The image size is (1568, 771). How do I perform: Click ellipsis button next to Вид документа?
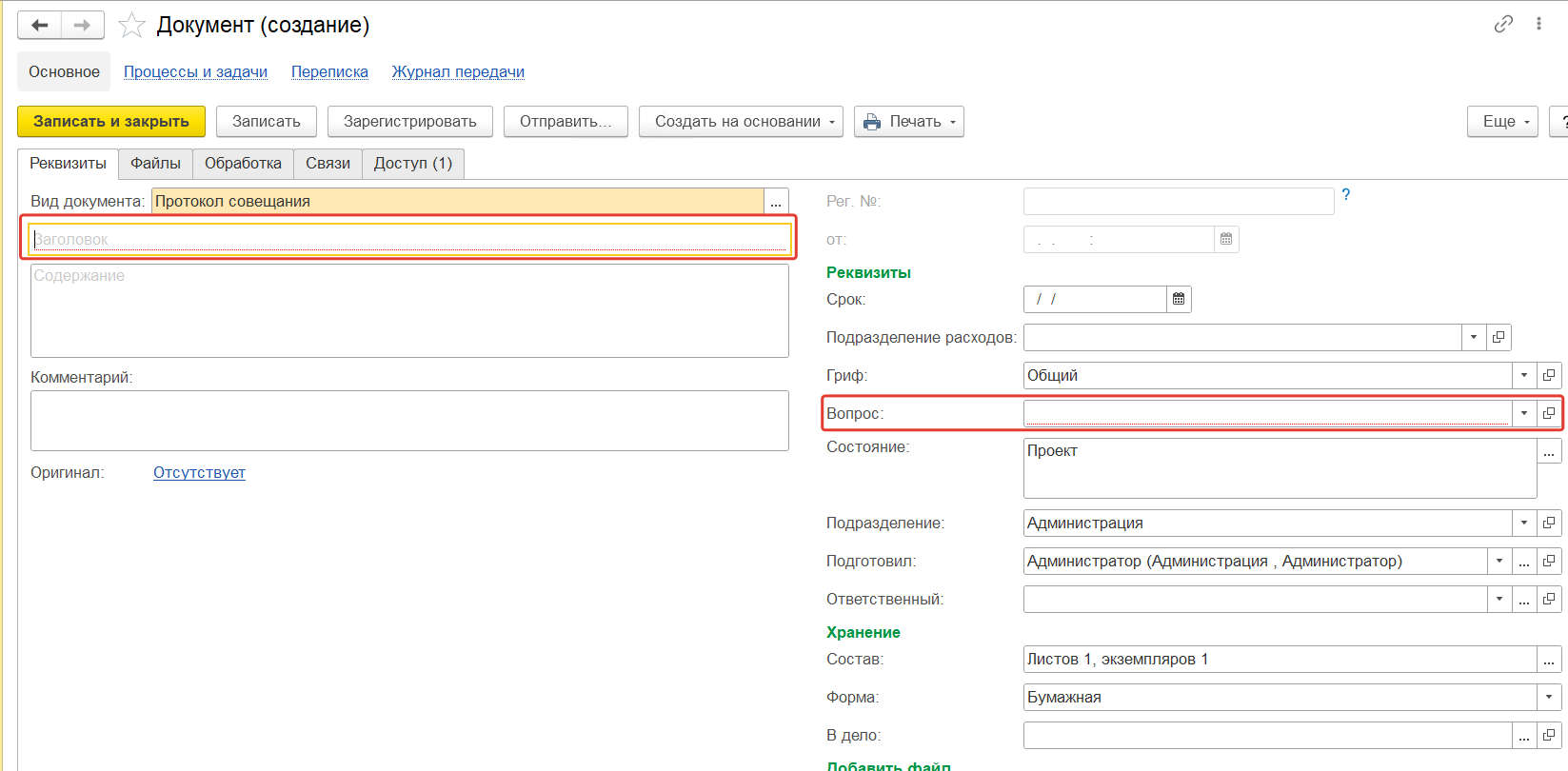coord(776,202)
